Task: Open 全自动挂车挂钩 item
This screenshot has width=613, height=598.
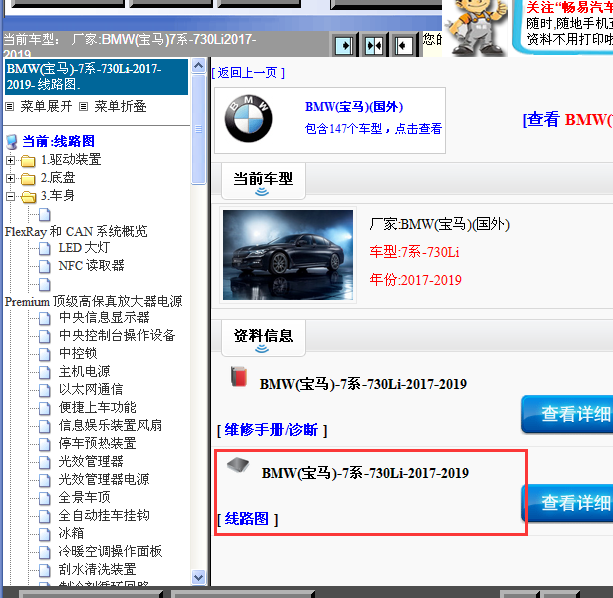Action: click(x=104, y=515)
